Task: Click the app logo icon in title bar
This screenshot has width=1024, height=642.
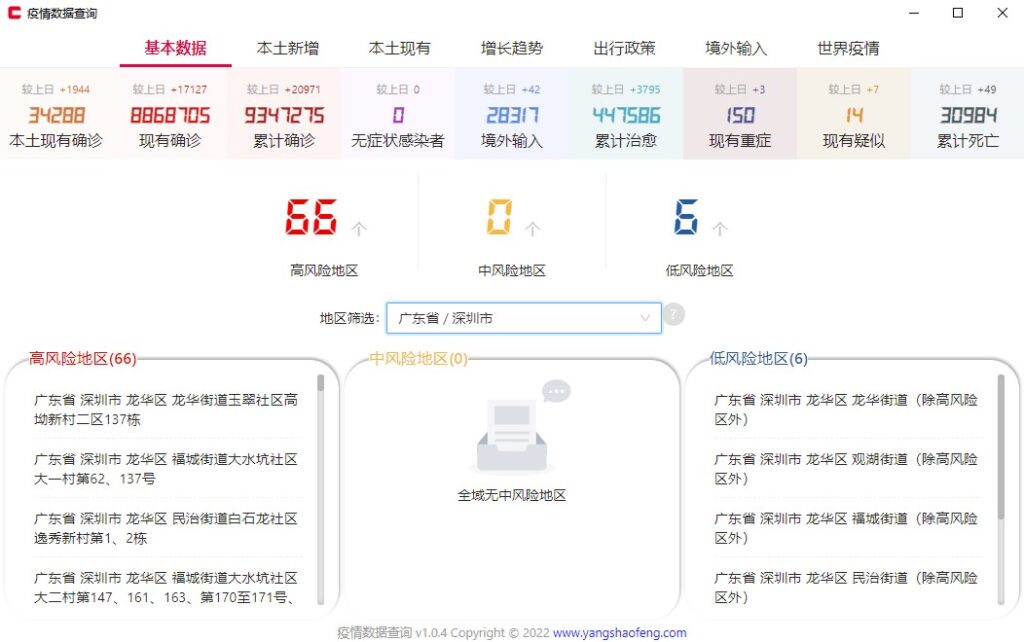Action: 14,13
